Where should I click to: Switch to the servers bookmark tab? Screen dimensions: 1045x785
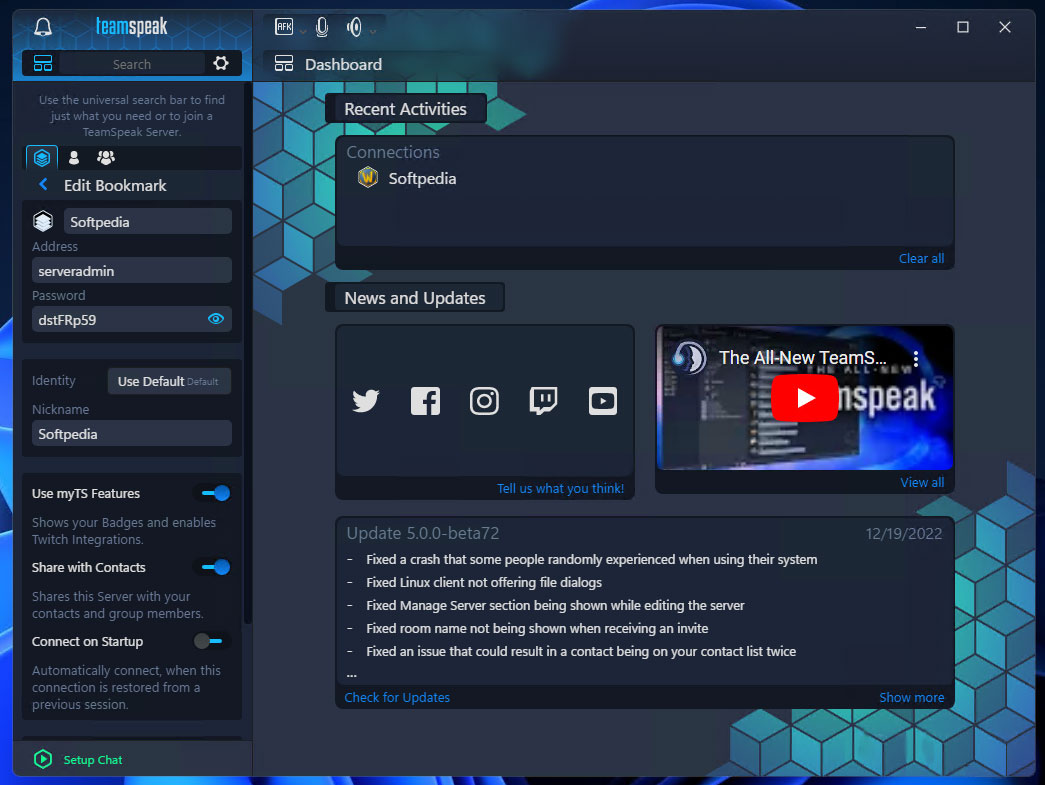point(42,158)
